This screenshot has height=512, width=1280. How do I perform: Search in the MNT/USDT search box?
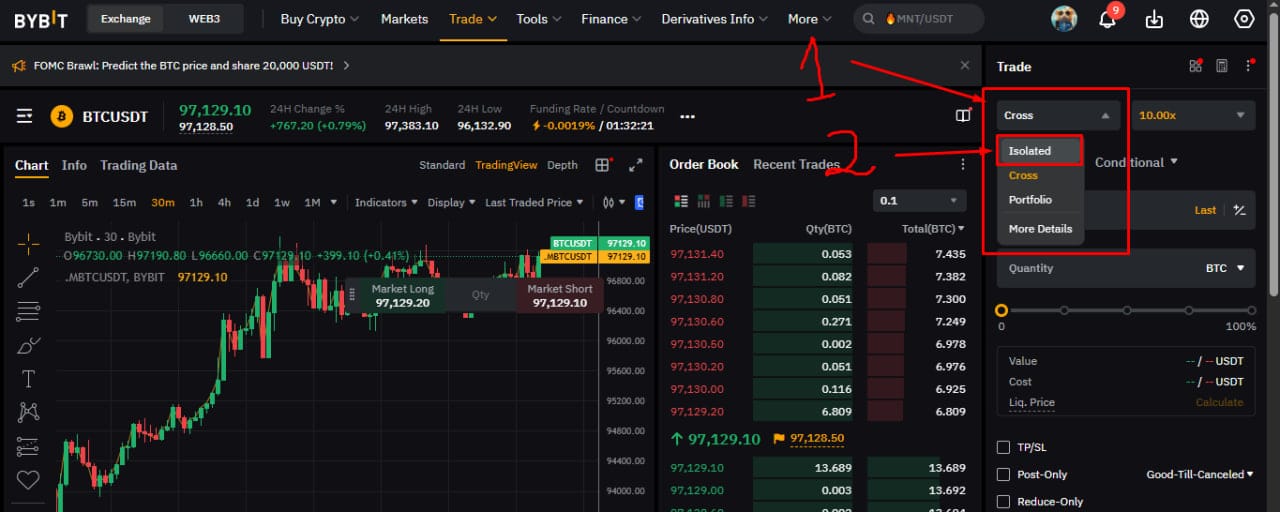click(x=918, y=19)
